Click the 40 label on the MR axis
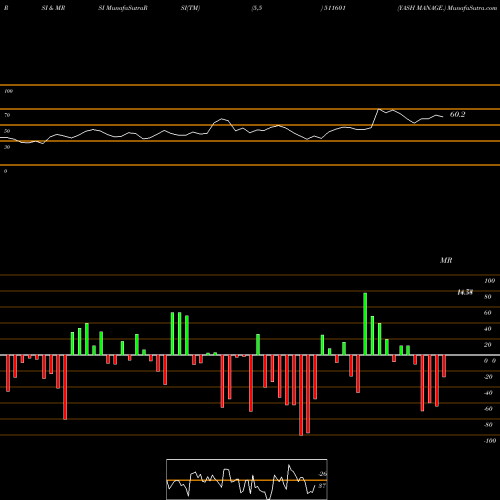Viewport: 500px width, 500px height. click(488, 329)
